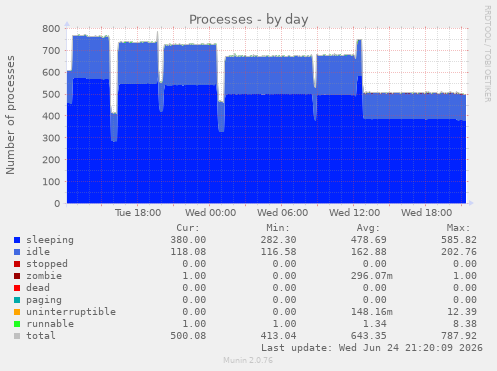Click the runnable legend color swatch
This screenshot has width=497, height=371.
[17, 324]
